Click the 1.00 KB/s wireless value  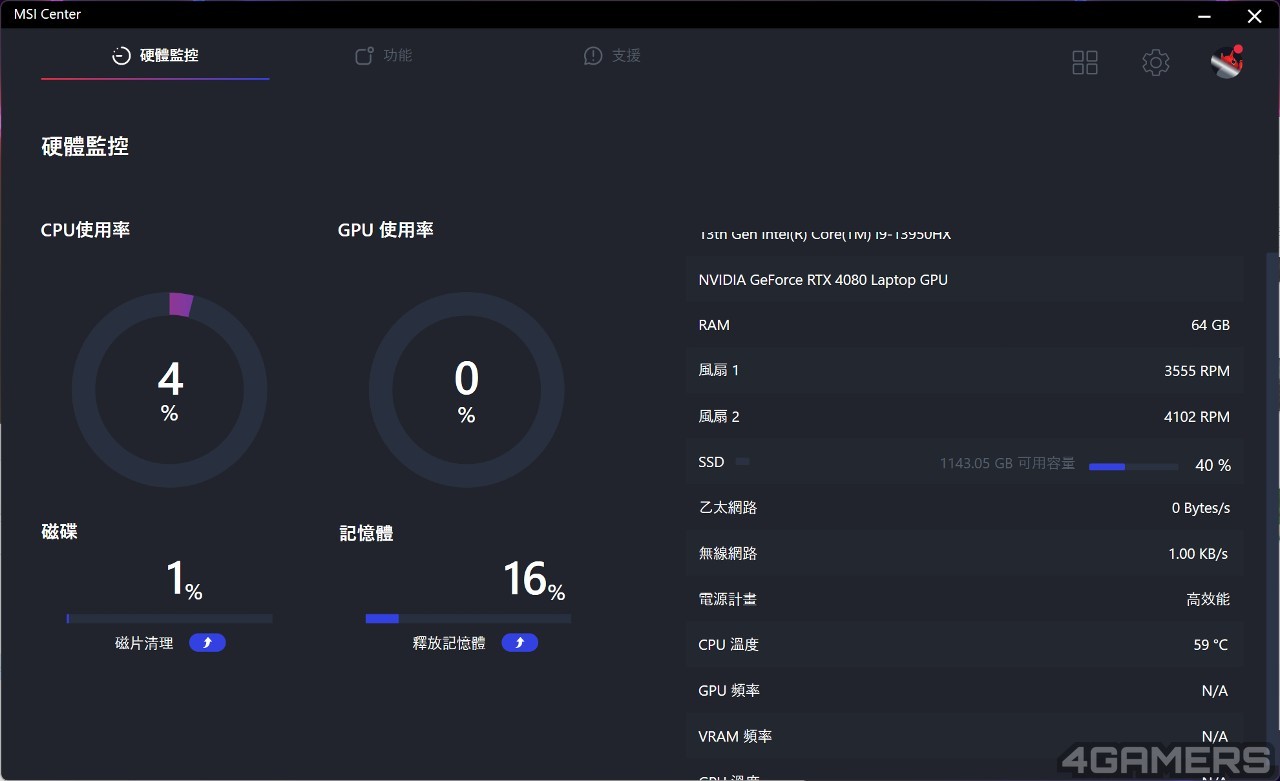pyautogui.click(x=1198, y=554)
